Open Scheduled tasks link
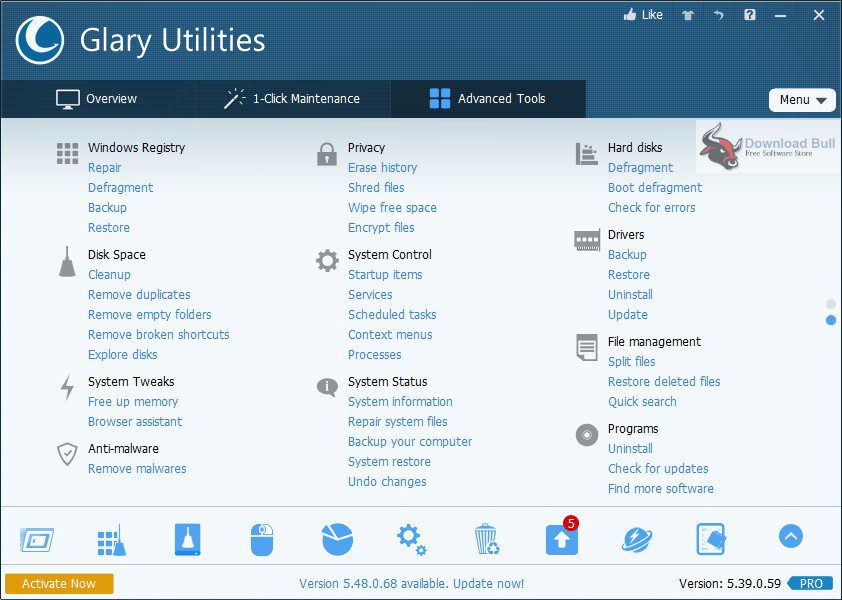 (392, 315)
